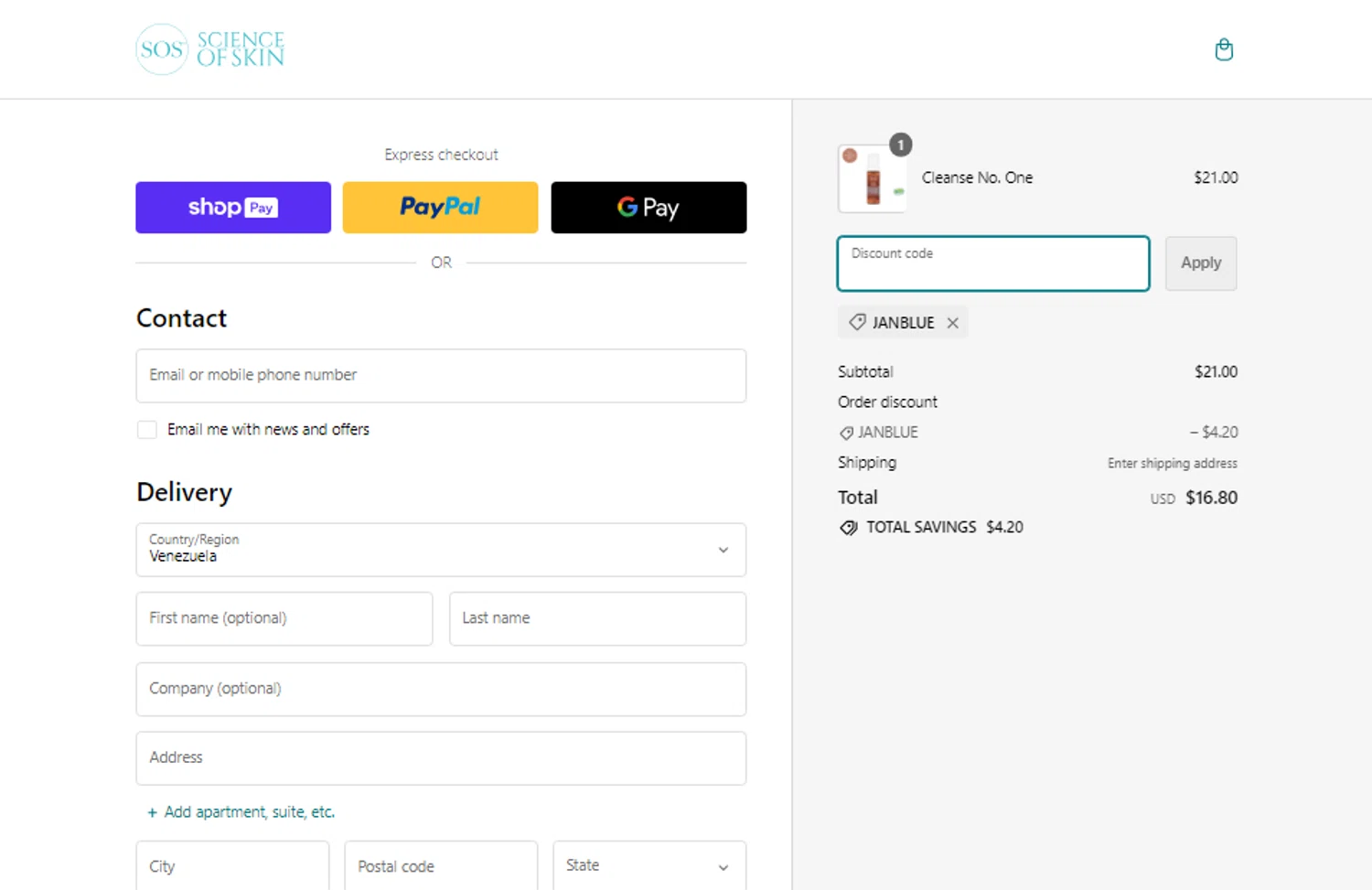Focus the Company (optional) field

[x=441, y=690]
